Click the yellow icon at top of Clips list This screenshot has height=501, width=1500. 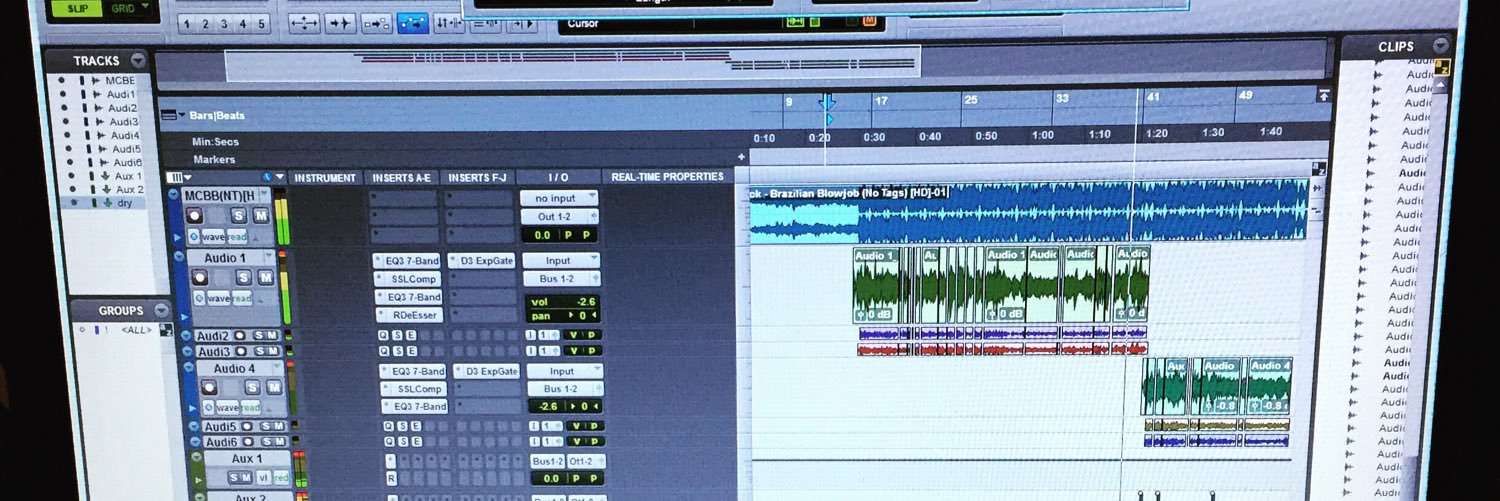point(1442,68)
